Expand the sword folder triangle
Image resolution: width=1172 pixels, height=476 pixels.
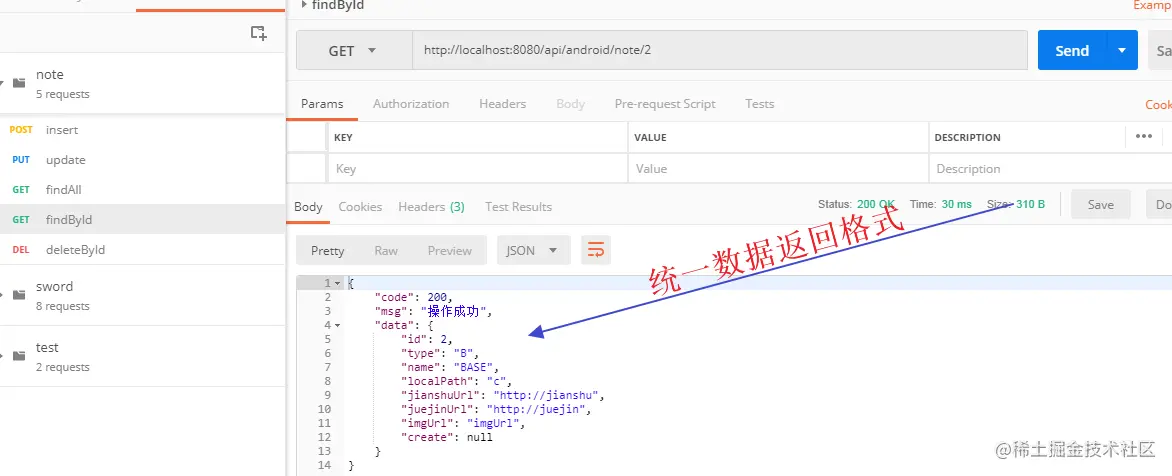(x=1, y=294)
